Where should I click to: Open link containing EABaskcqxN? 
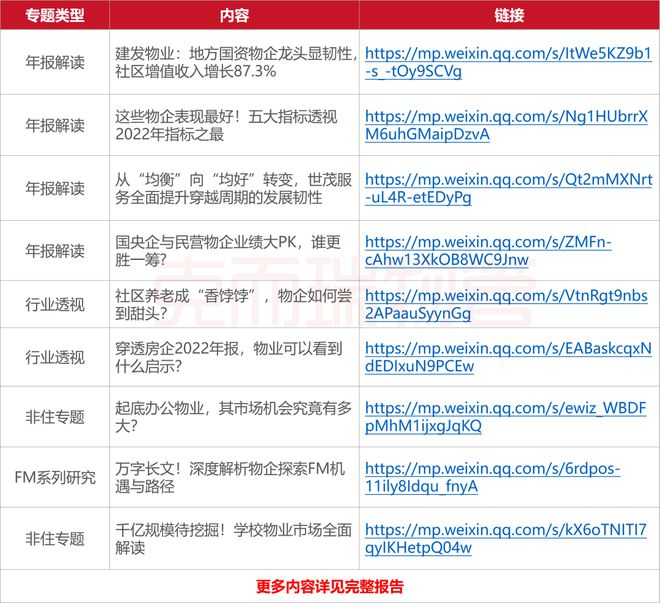(x=508, y=357)
